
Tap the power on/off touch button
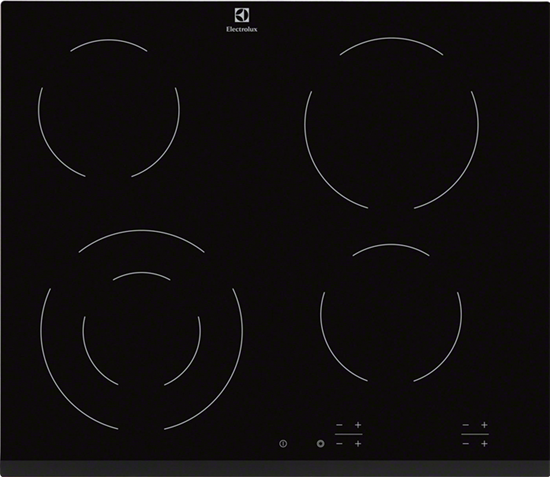click(x=283, y=444)
